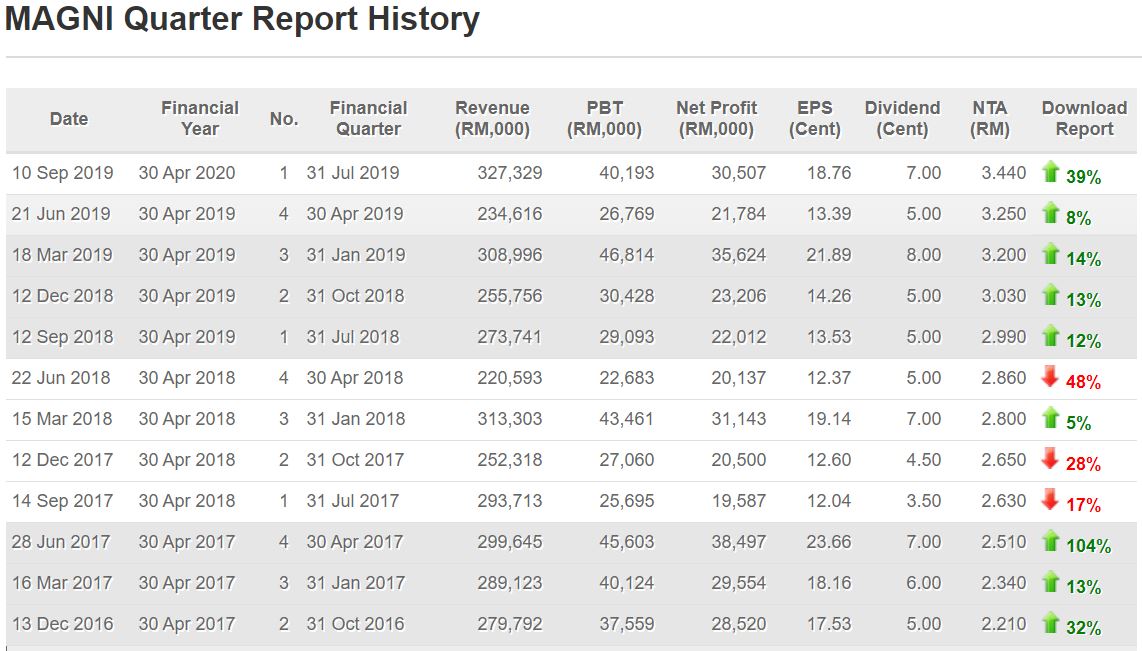Screen dimensions: 1142x651
Task: Click the Net Profit column header
Action: point(716,118)
